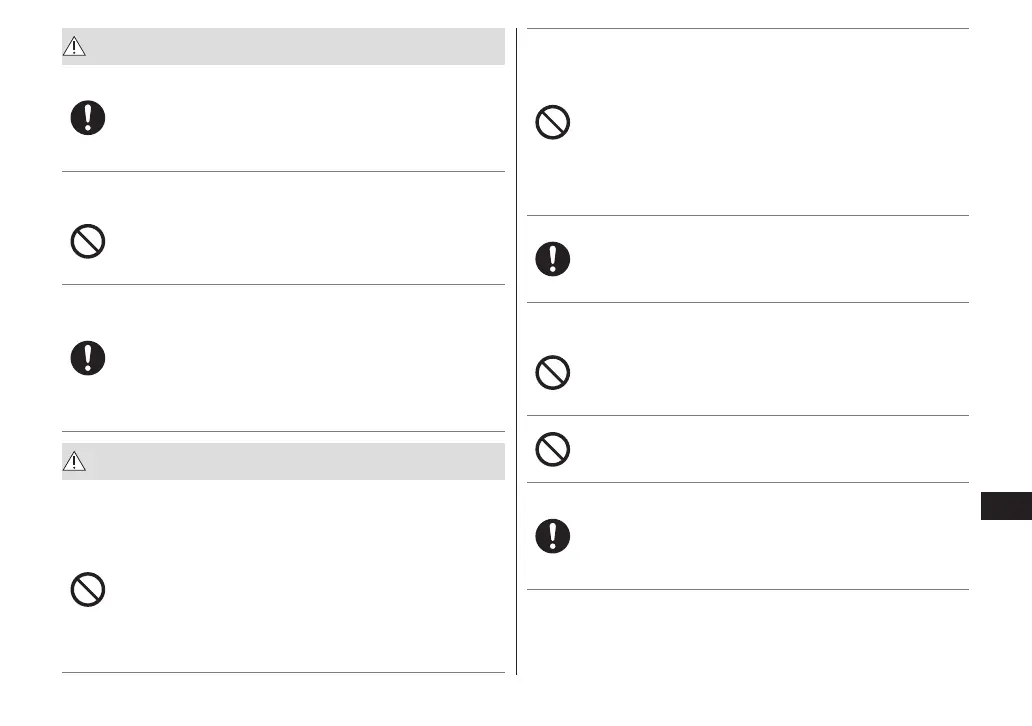Click the third prohibition icon in the right column

coord(553,450)
